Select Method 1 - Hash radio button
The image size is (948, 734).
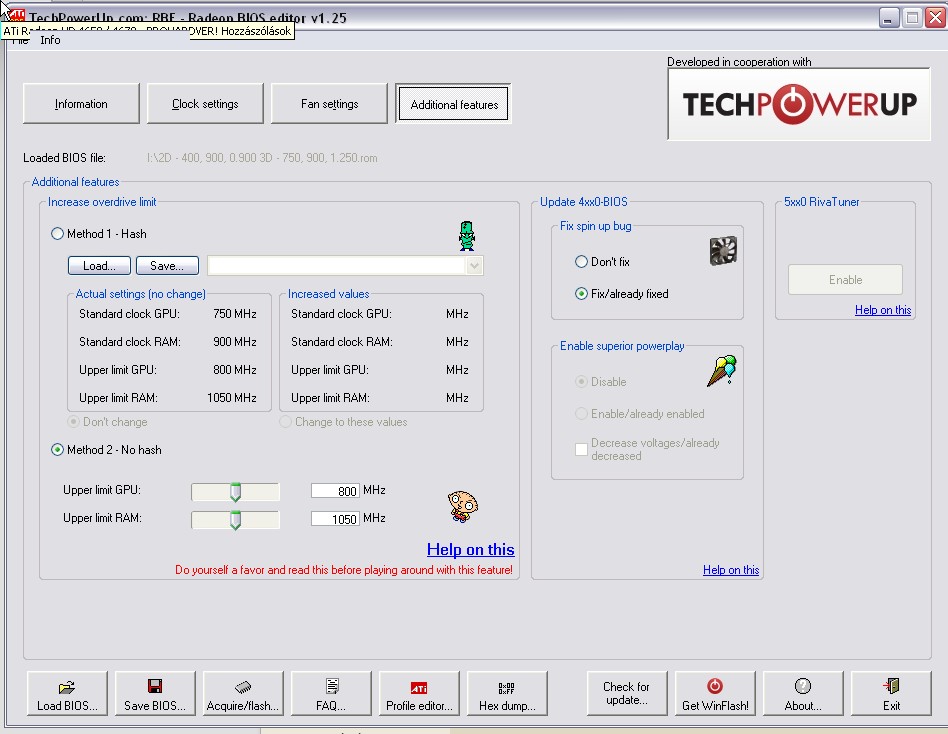[57, 233]
